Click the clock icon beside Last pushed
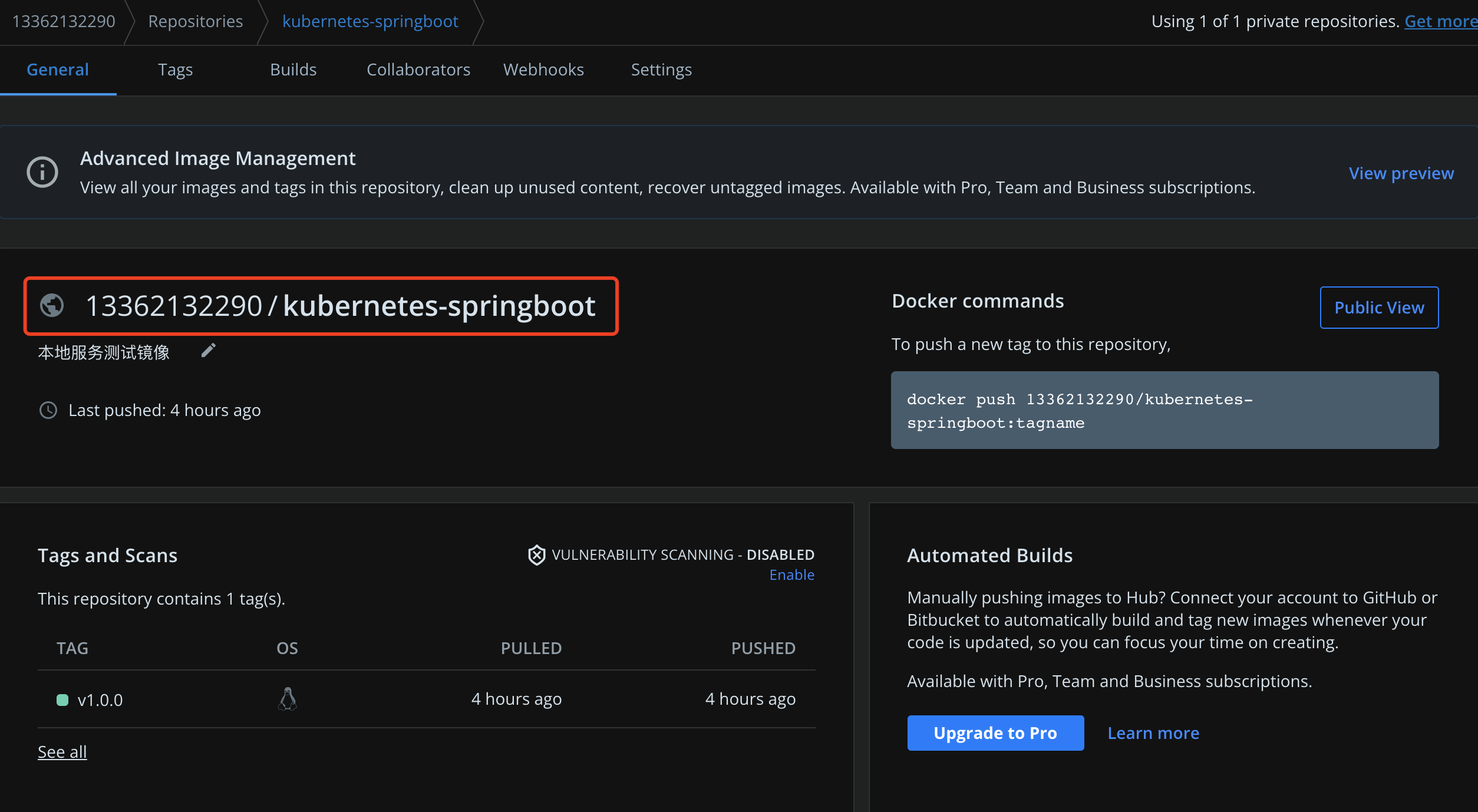 48,410
